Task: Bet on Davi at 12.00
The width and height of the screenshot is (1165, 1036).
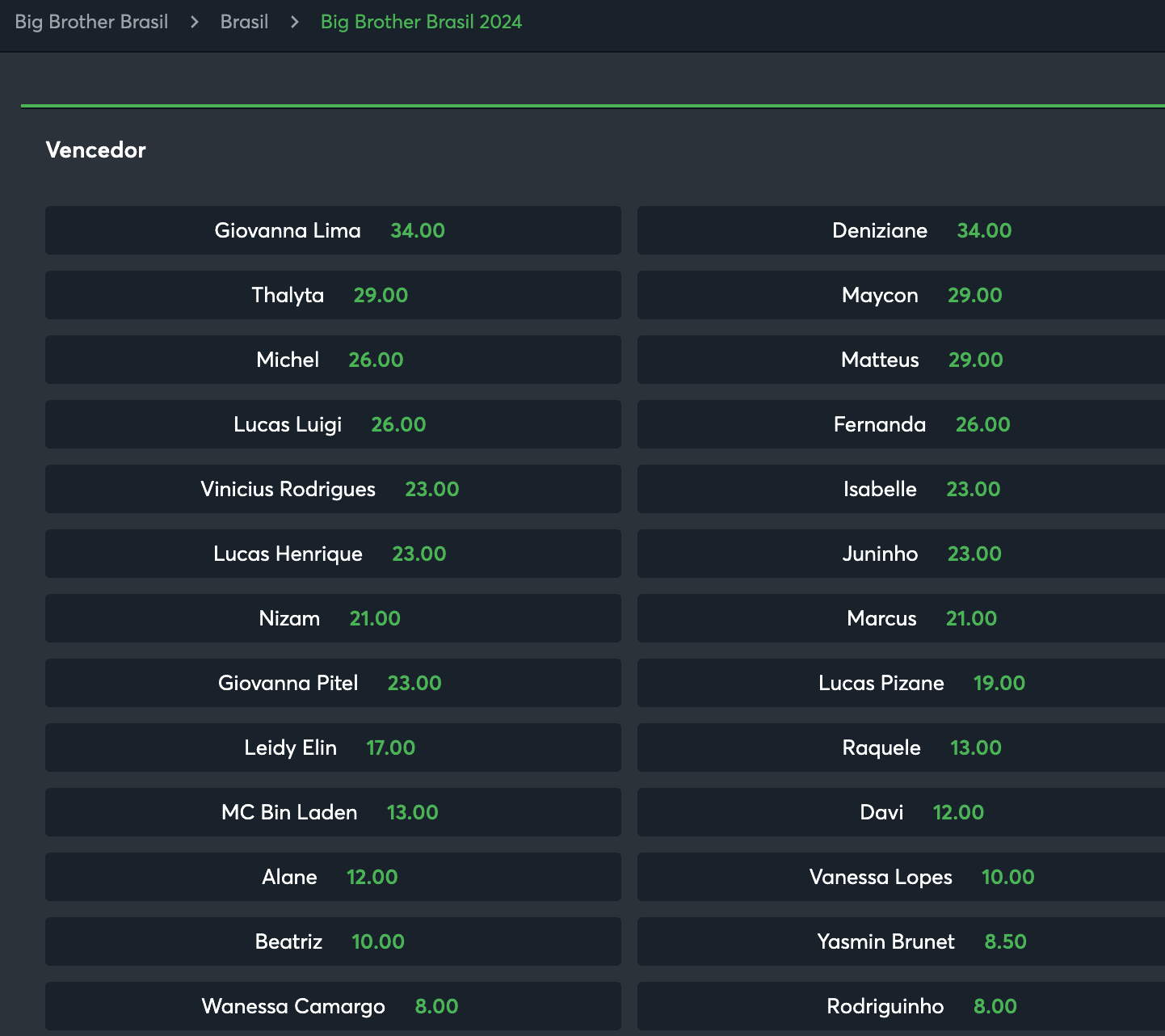Action: click(x=901, y=812)
